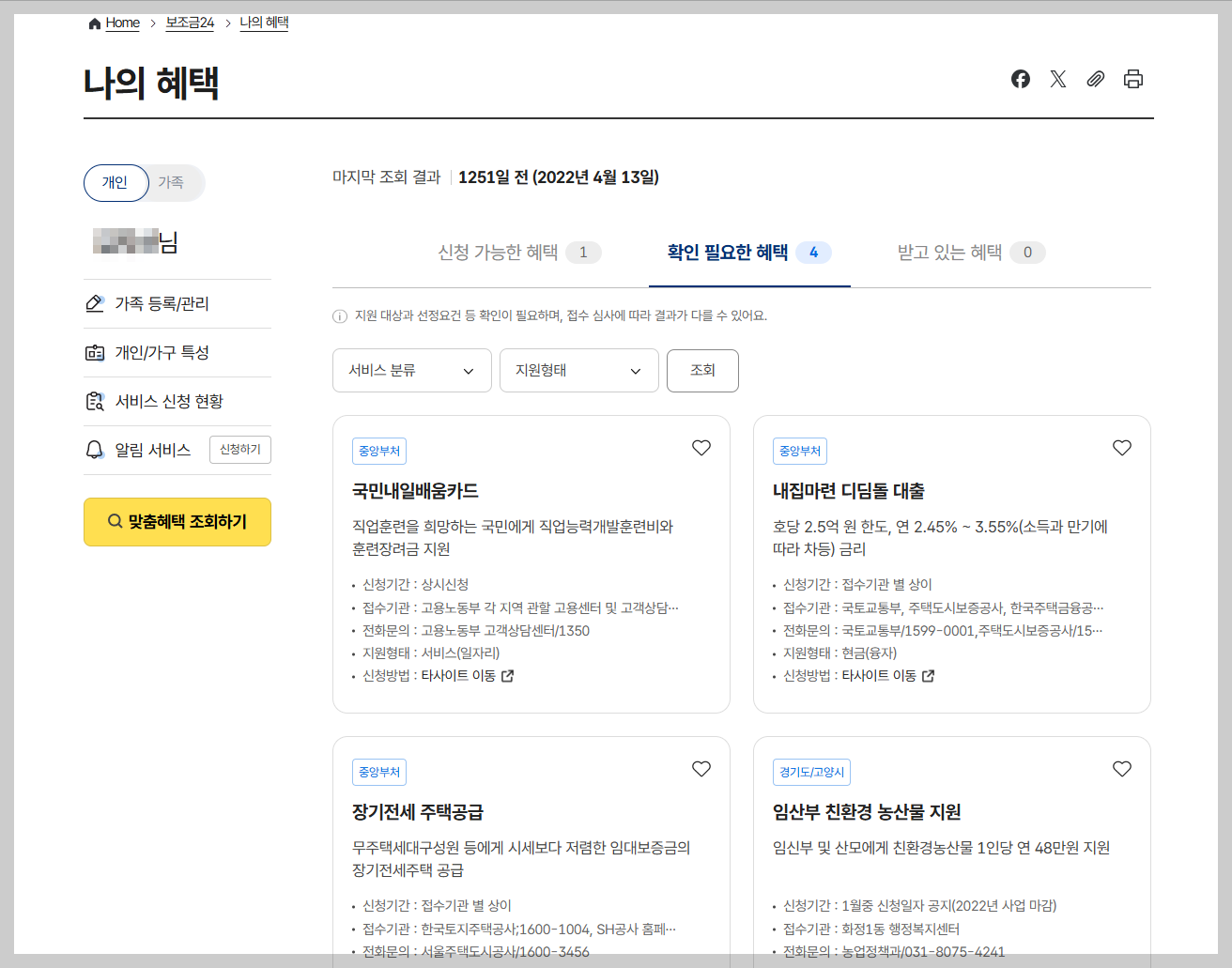Favorite 장기전세 주택공급 with heart icon

pos(701,769)
